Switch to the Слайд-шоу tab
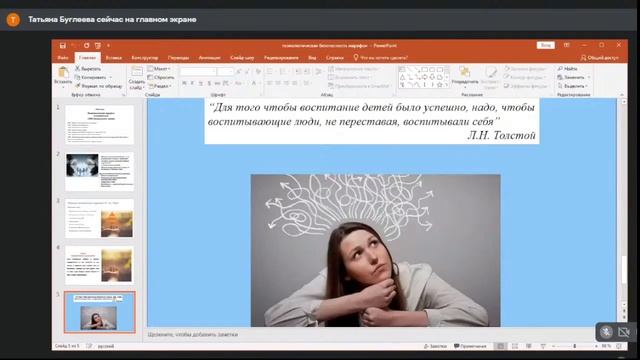 (242, 58)
